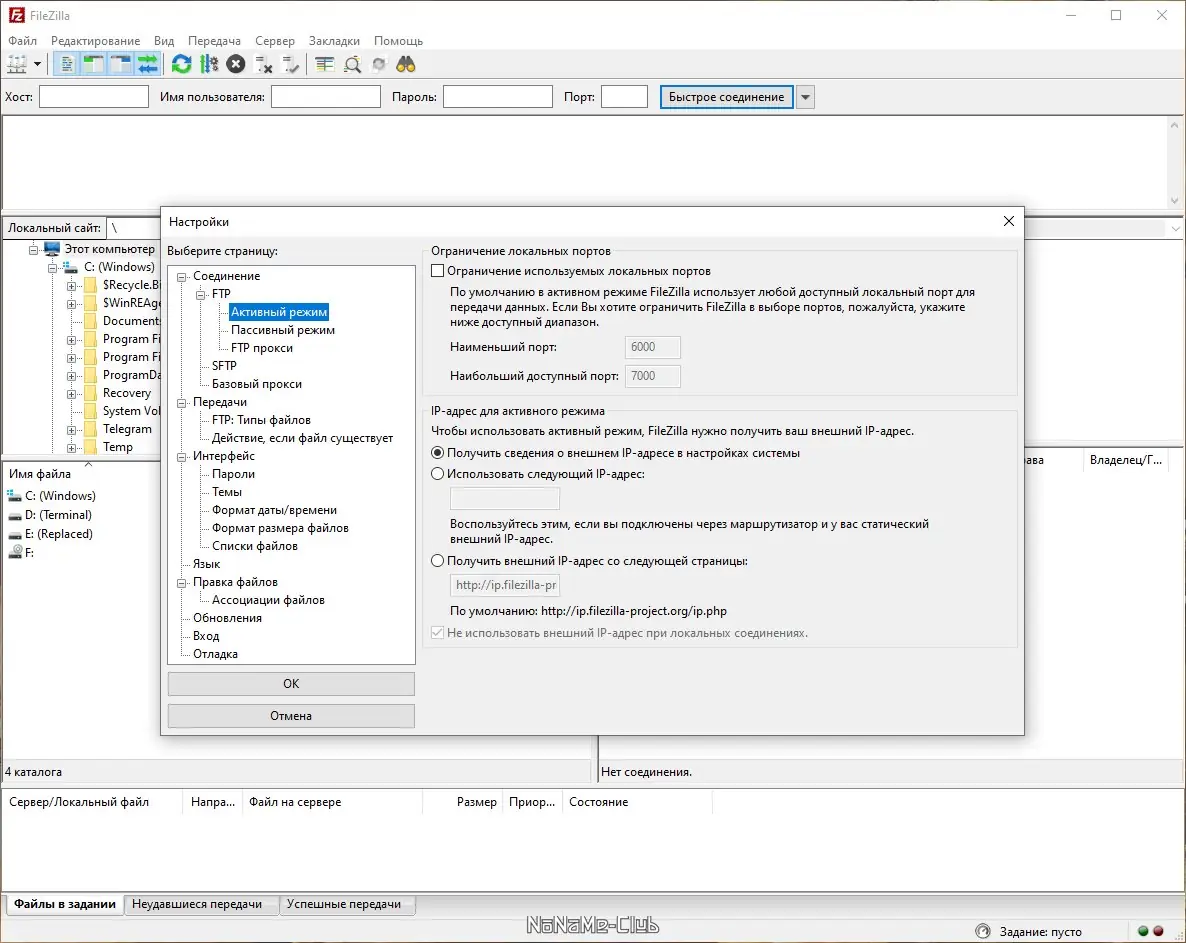Select Обновления settings page
This screenshot has width=1186, height=943.
227,618
